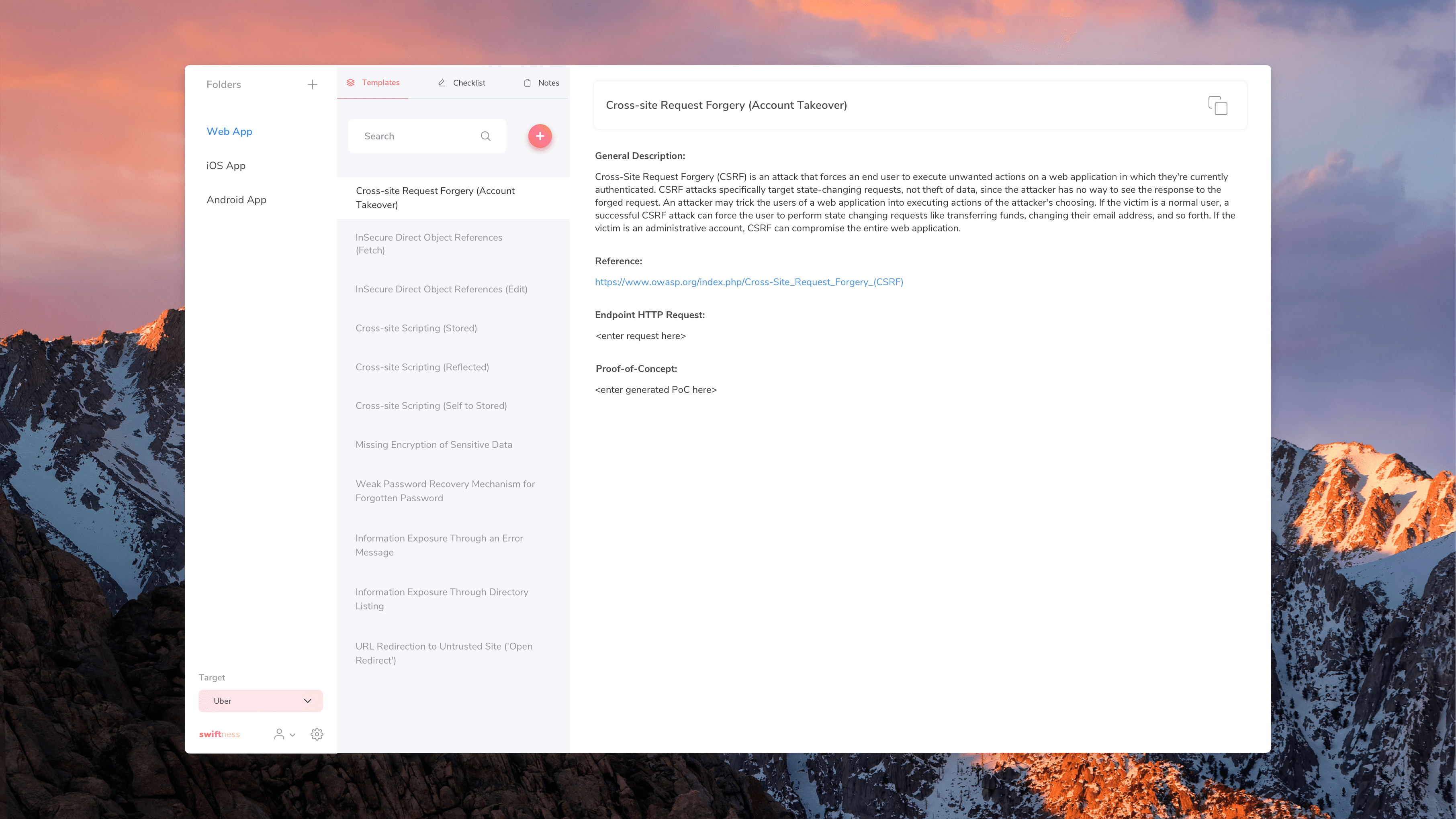Open the Web App folder
Image resolution: width=1456 pixels, height=819 pixels.
tap(229, 131)
